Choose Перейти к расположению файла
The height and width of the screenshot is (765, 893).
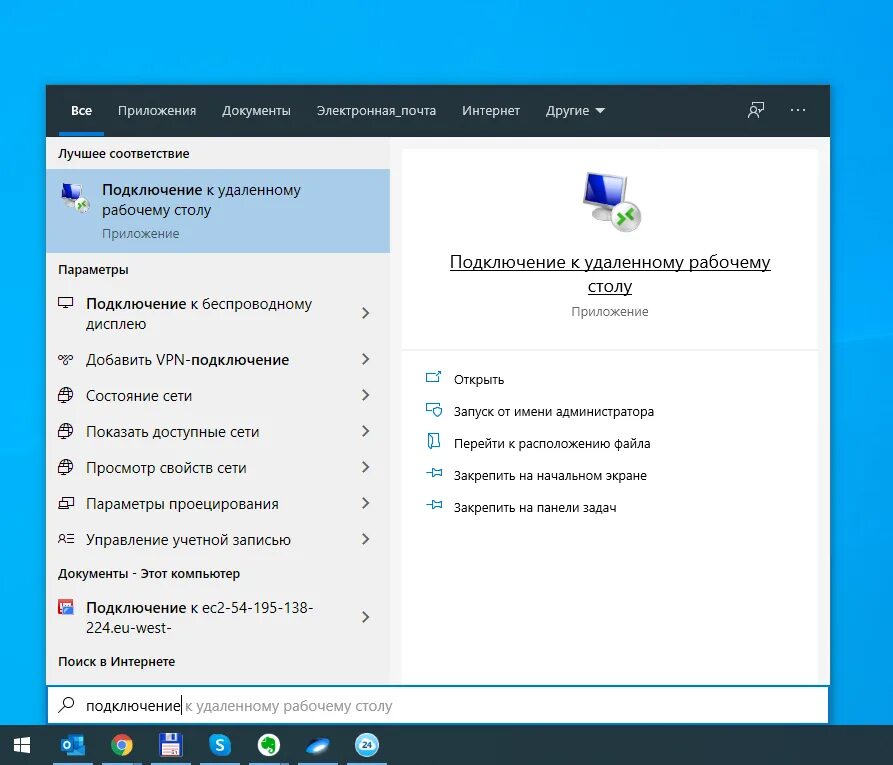[x=552, y=443]
